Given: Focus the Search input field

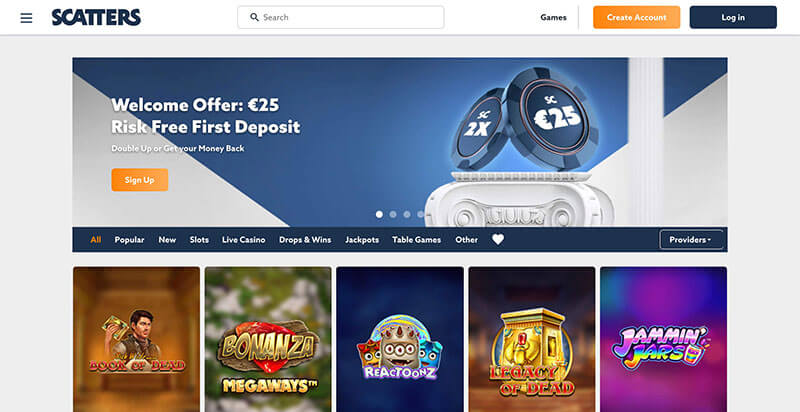Looking at the screenshot, I should [341, 17].
